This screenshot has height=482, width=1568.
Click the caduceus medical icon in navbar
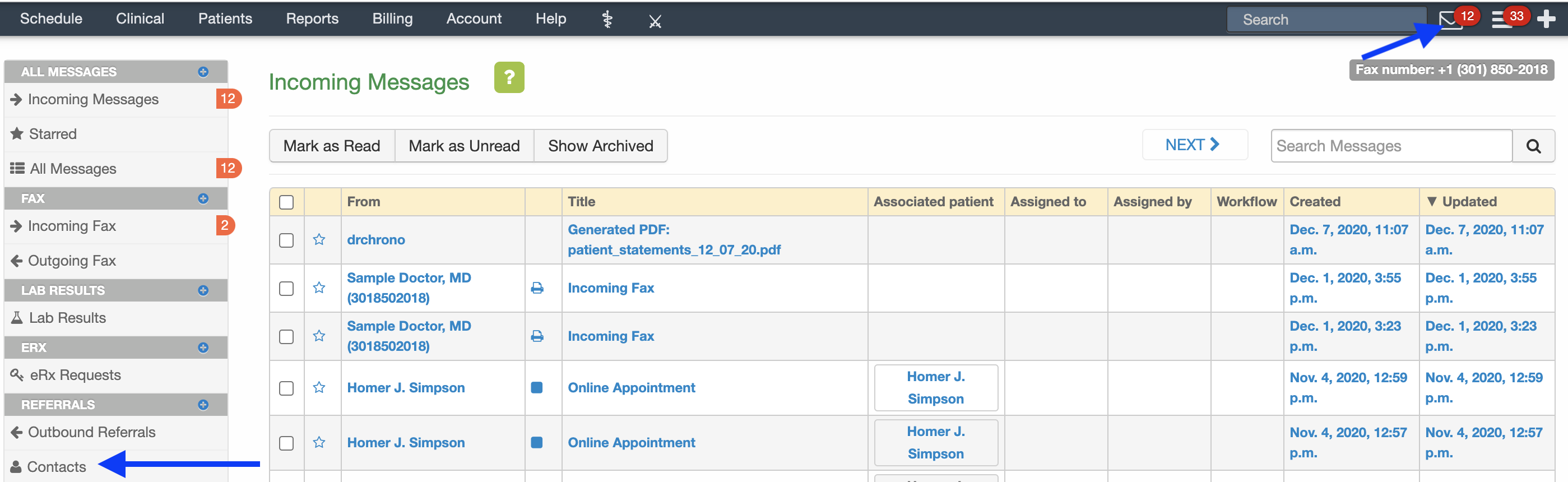607,20
